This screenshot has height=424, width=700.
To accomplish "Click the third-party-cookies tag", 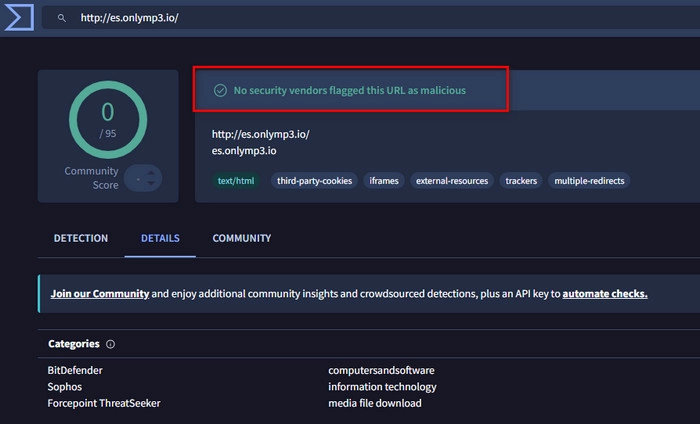I will pos(314,181).
